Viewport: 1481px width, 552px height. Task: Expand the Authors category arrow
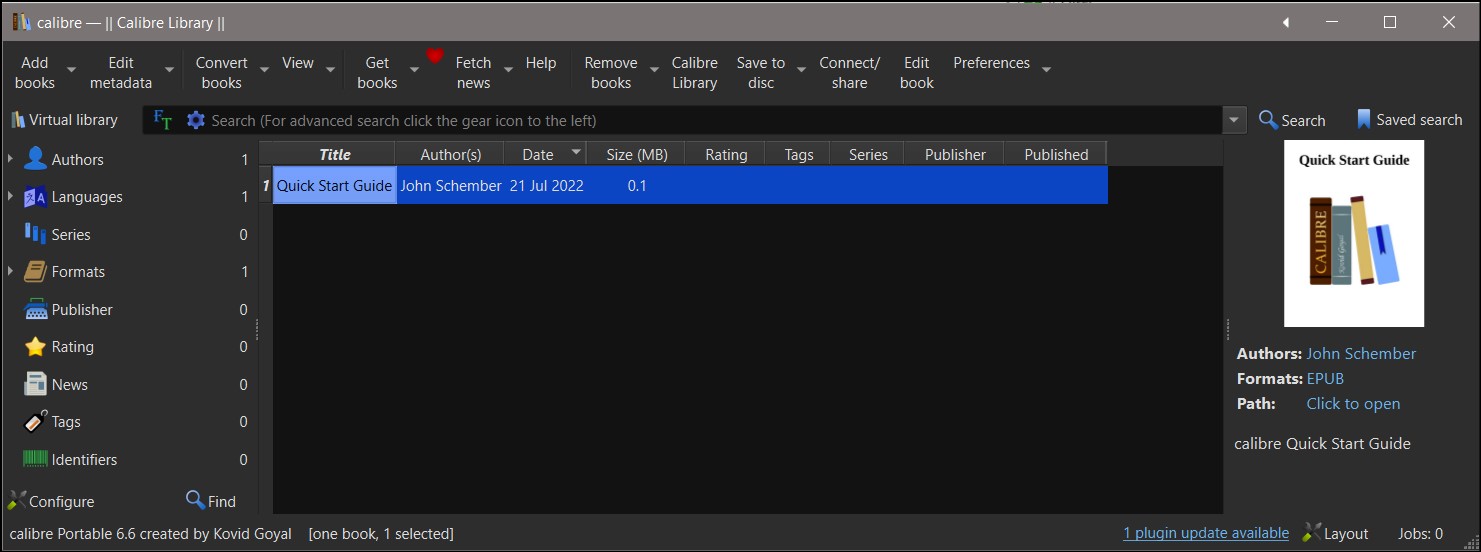click(10, 159)
